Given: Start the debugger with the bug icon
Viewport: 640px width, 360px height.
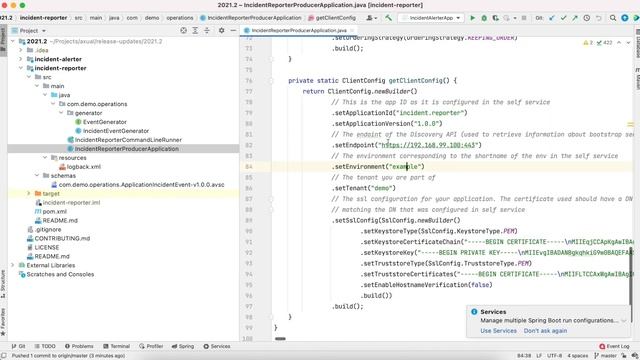Looking at the screenshot, I should coord(484,18).
